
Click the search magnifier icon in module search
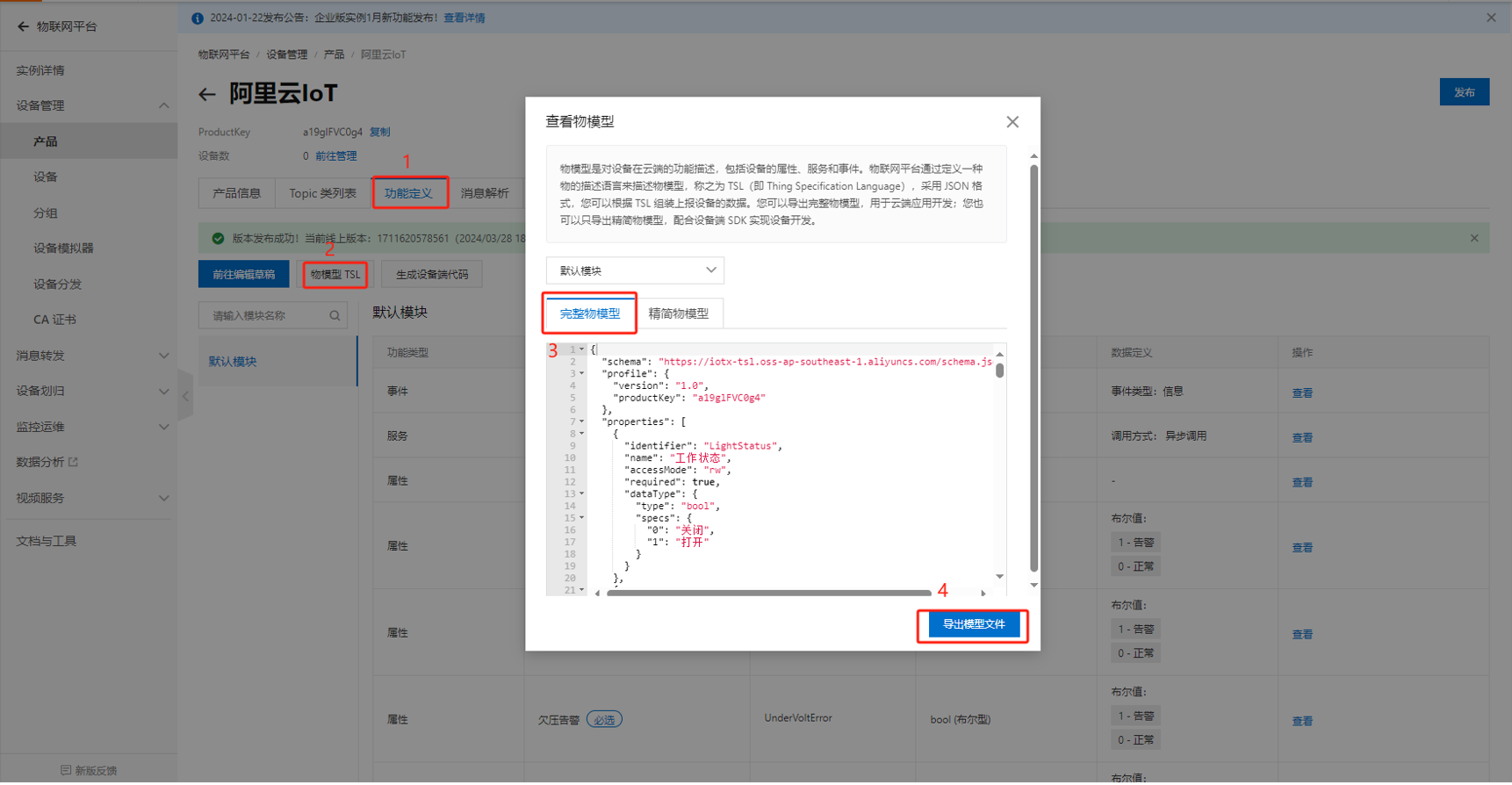click(x=335, y=316)
